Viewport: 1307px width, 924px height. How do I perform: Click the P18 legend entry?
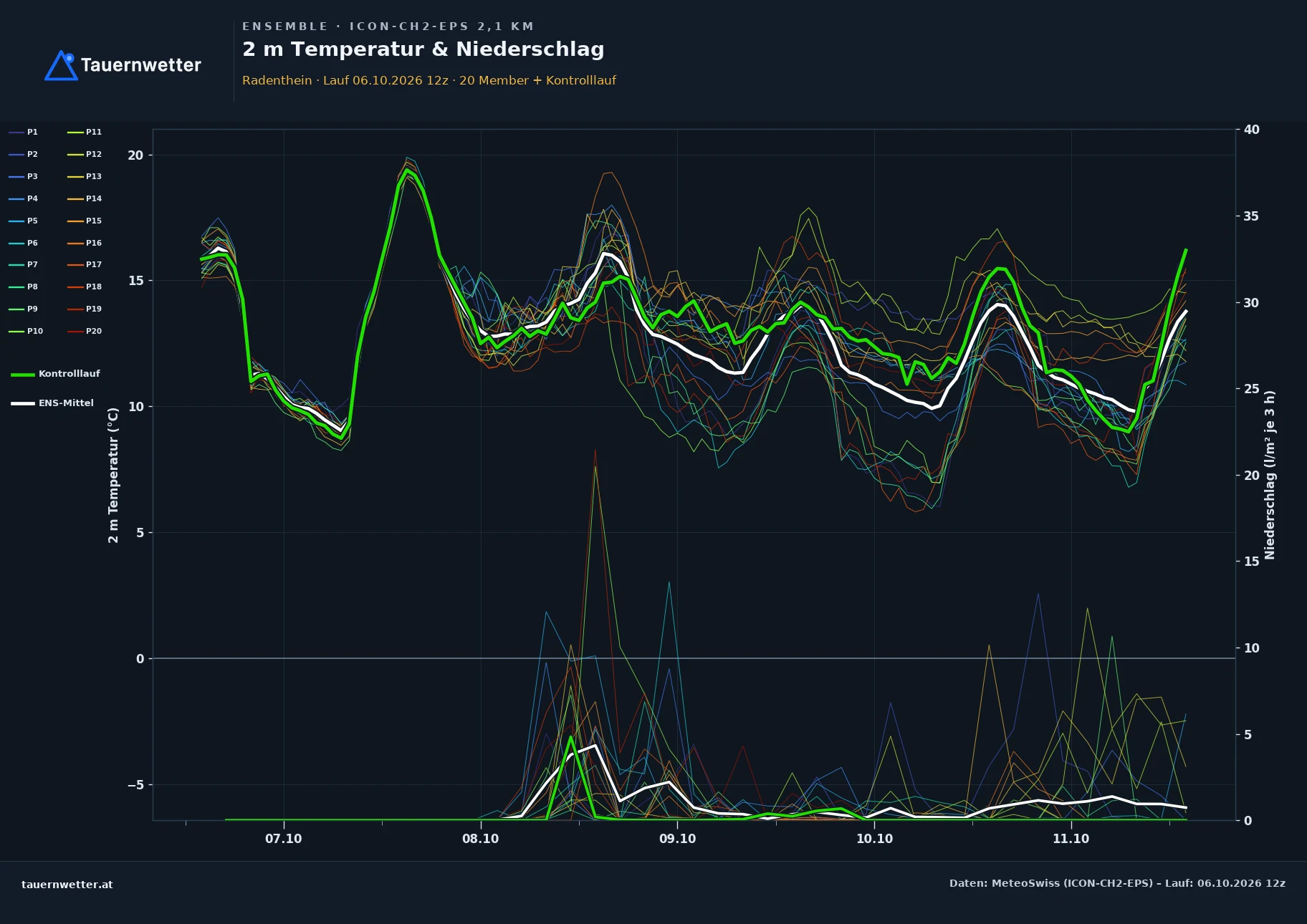point(85,287)
